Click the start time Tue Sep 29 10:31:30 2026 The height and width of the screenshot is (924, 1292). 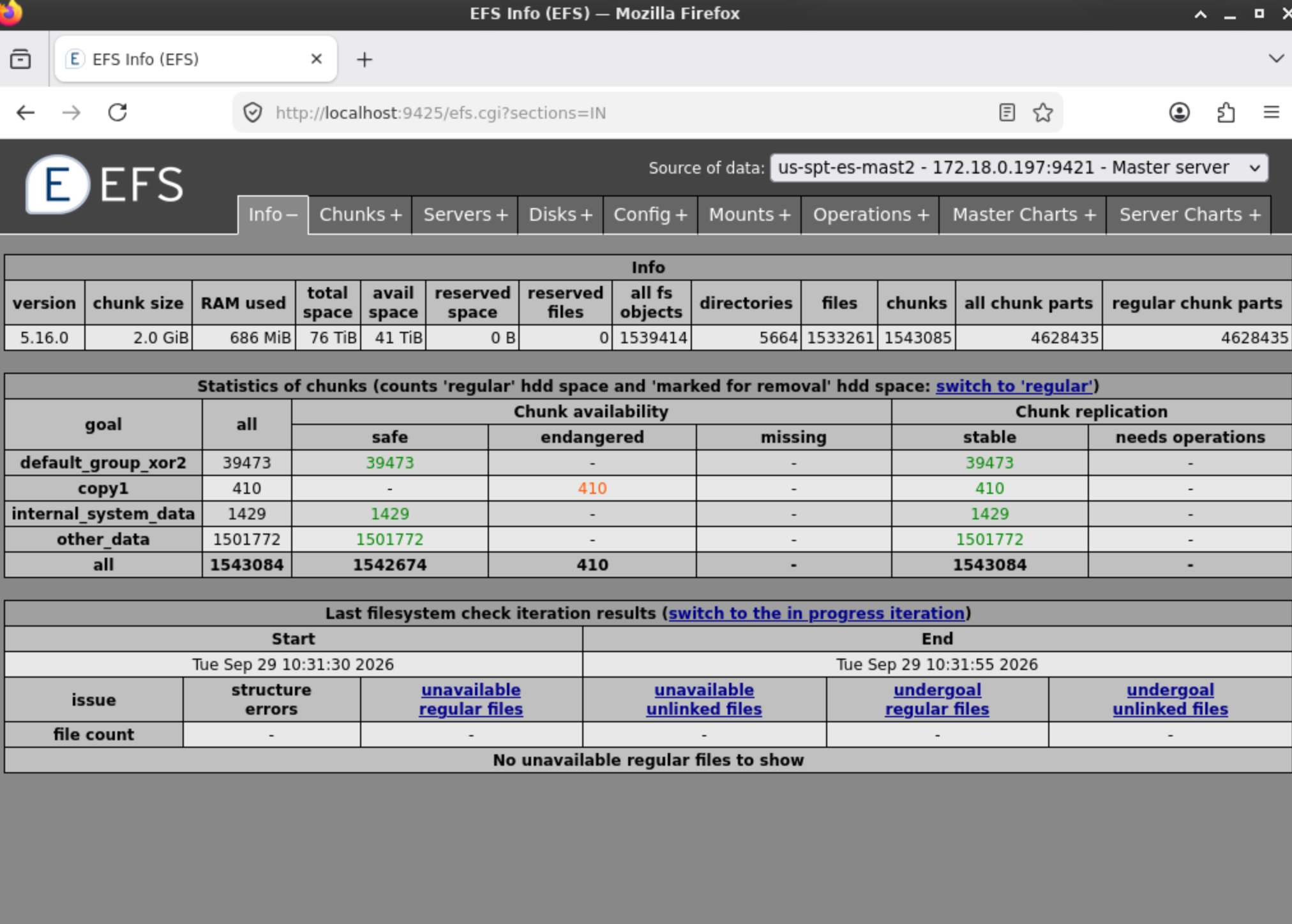[x=293, y=664]
